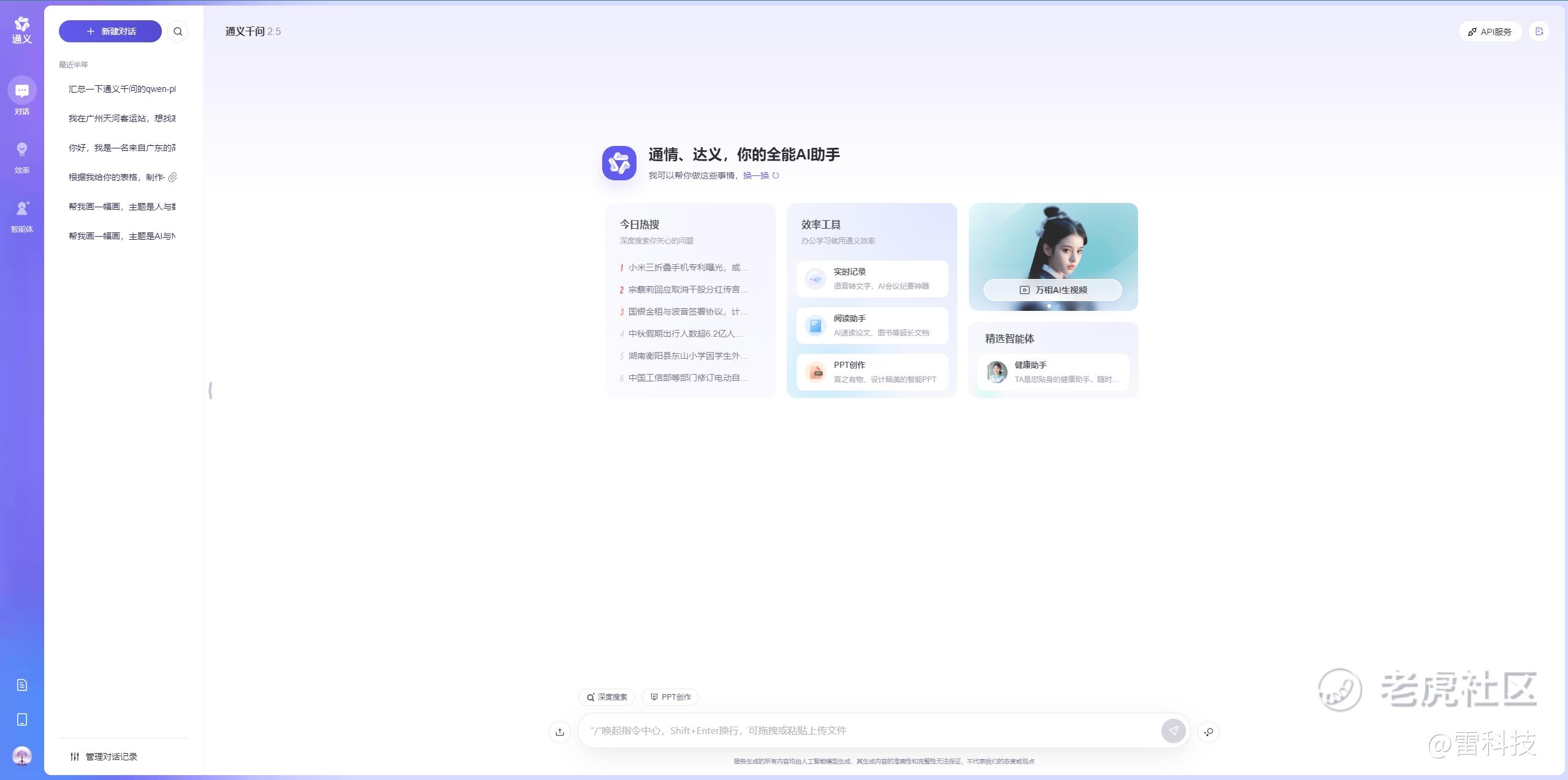Click the search conversations magnifier icon
Screen dimensions: 1568x780
[178, 31]
